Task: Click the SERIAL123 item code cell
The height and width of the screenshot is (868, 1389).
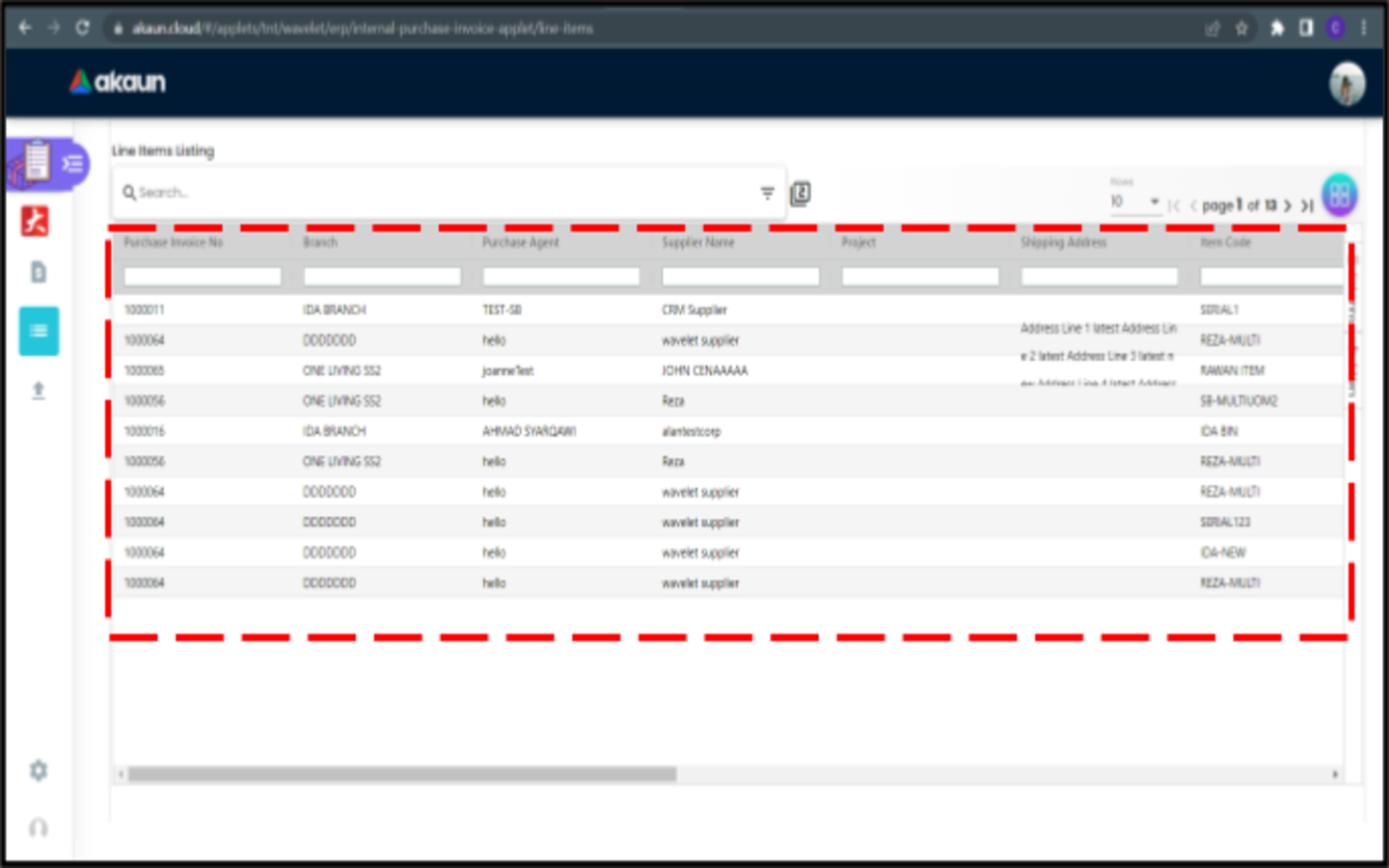Action: point(1225,523)
